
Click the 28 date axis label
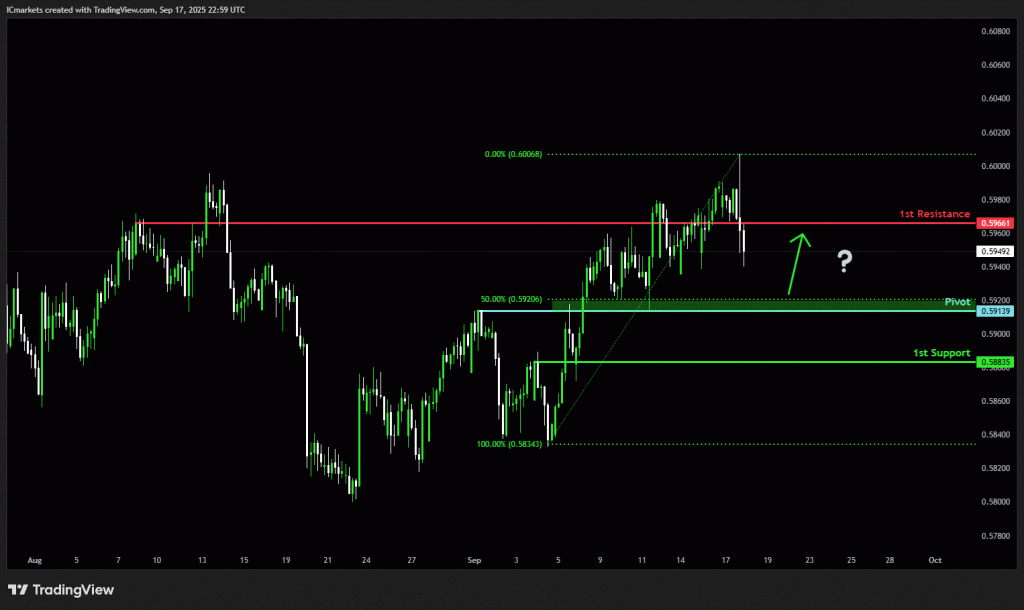890,560
